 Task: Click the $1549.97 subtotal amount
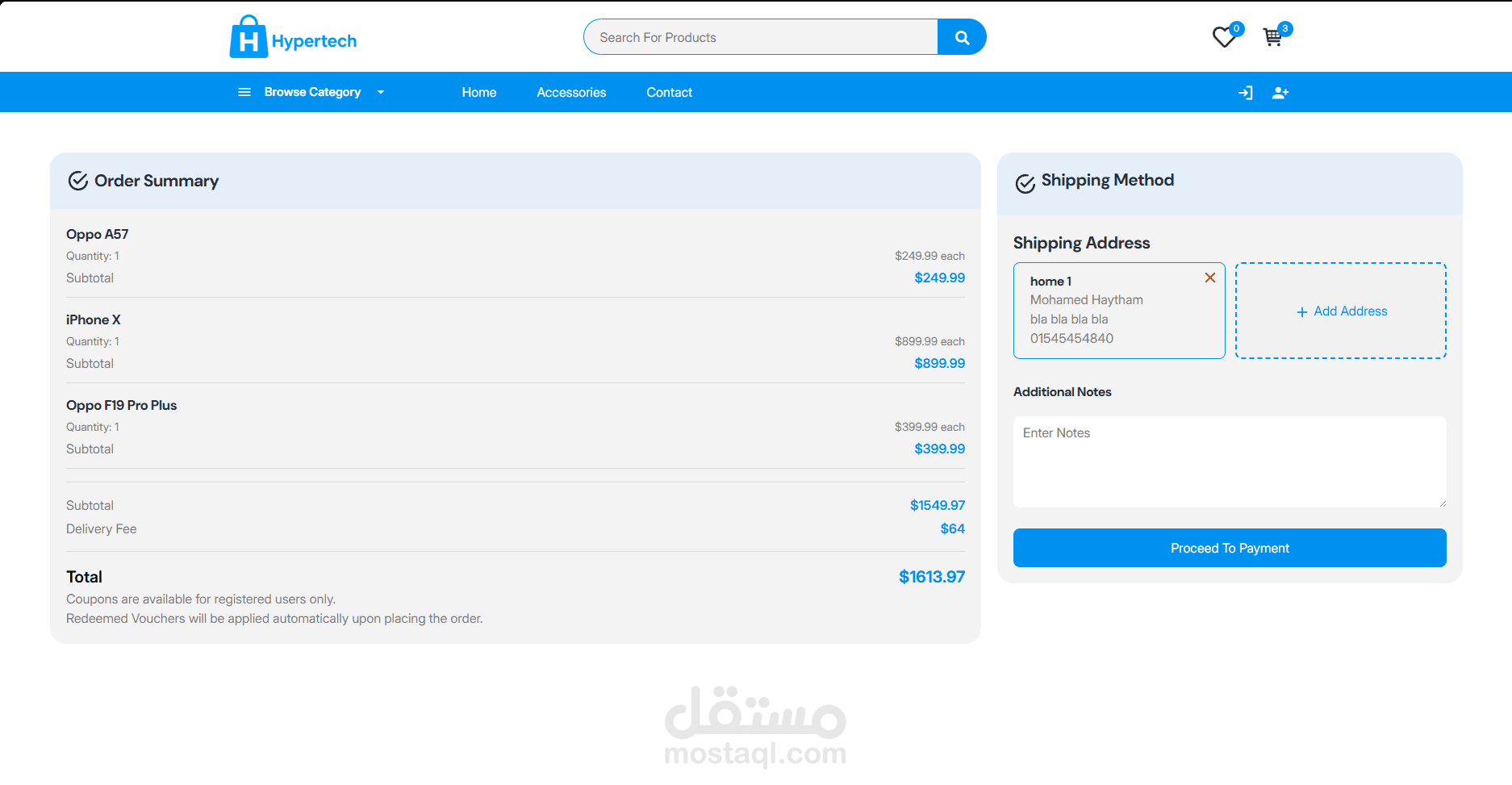[938, 505]
